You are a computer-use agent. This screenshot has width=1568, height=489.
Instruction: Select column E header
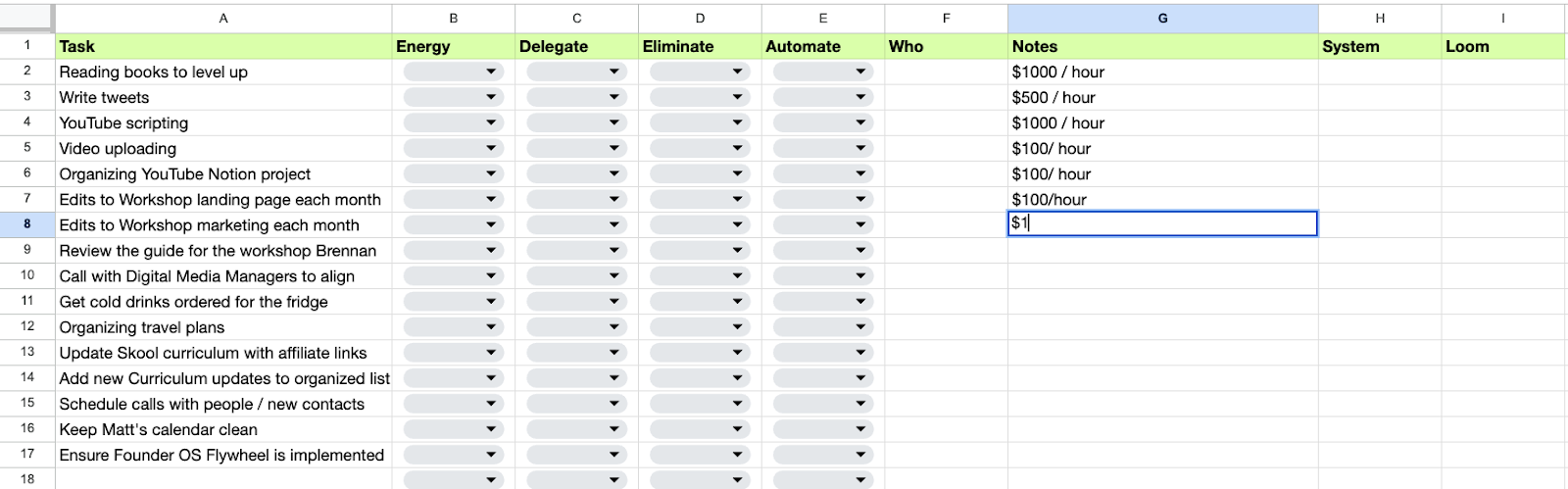pos(823,18)
